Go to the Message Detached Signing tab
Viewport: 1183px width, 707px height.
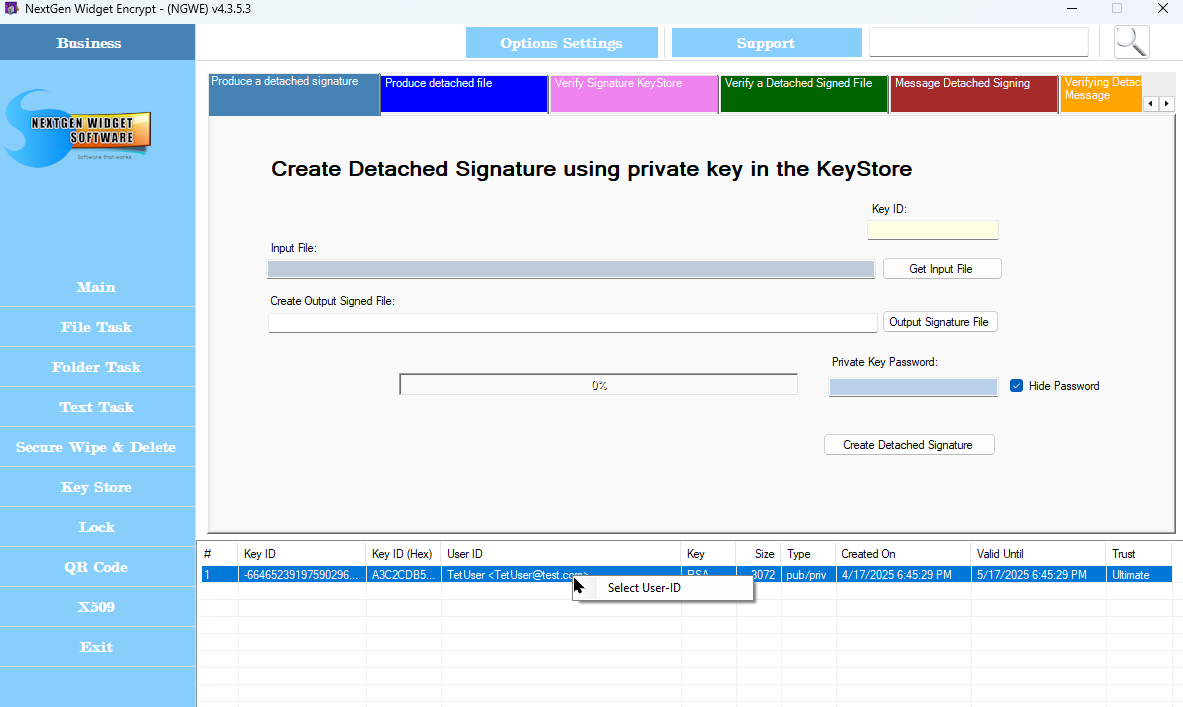click(974, 94)
